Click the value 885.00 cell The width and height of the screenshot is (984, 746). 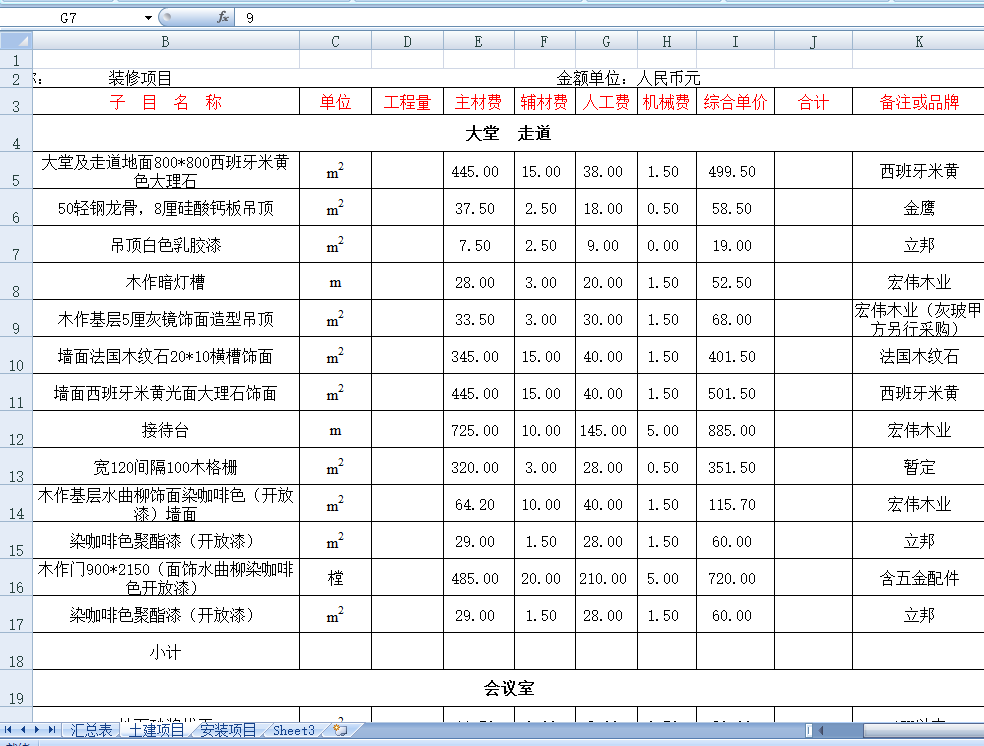(735, 430)
